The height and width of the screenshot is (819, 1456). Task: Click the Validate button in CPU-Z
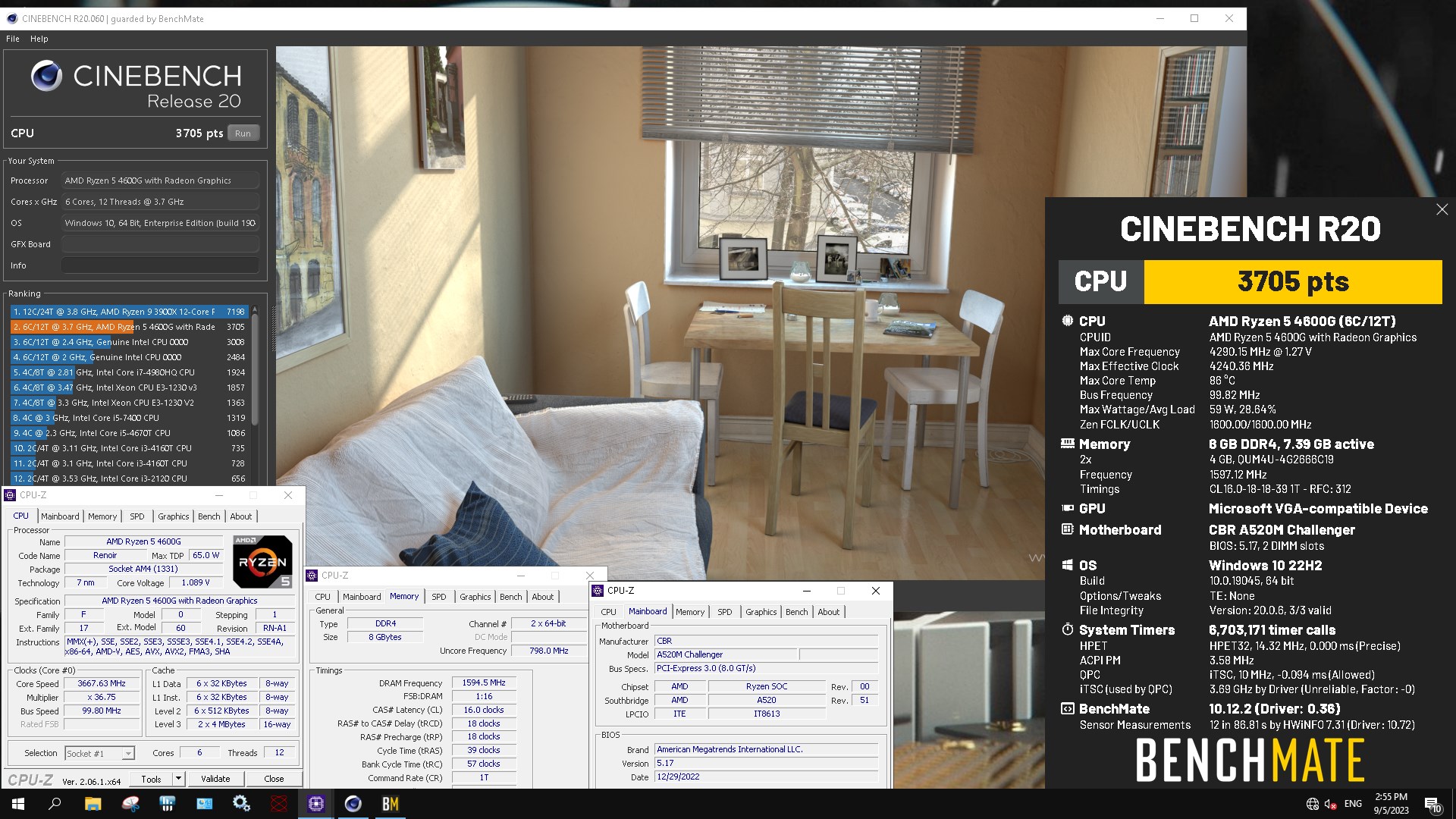[x=215, y=779]
